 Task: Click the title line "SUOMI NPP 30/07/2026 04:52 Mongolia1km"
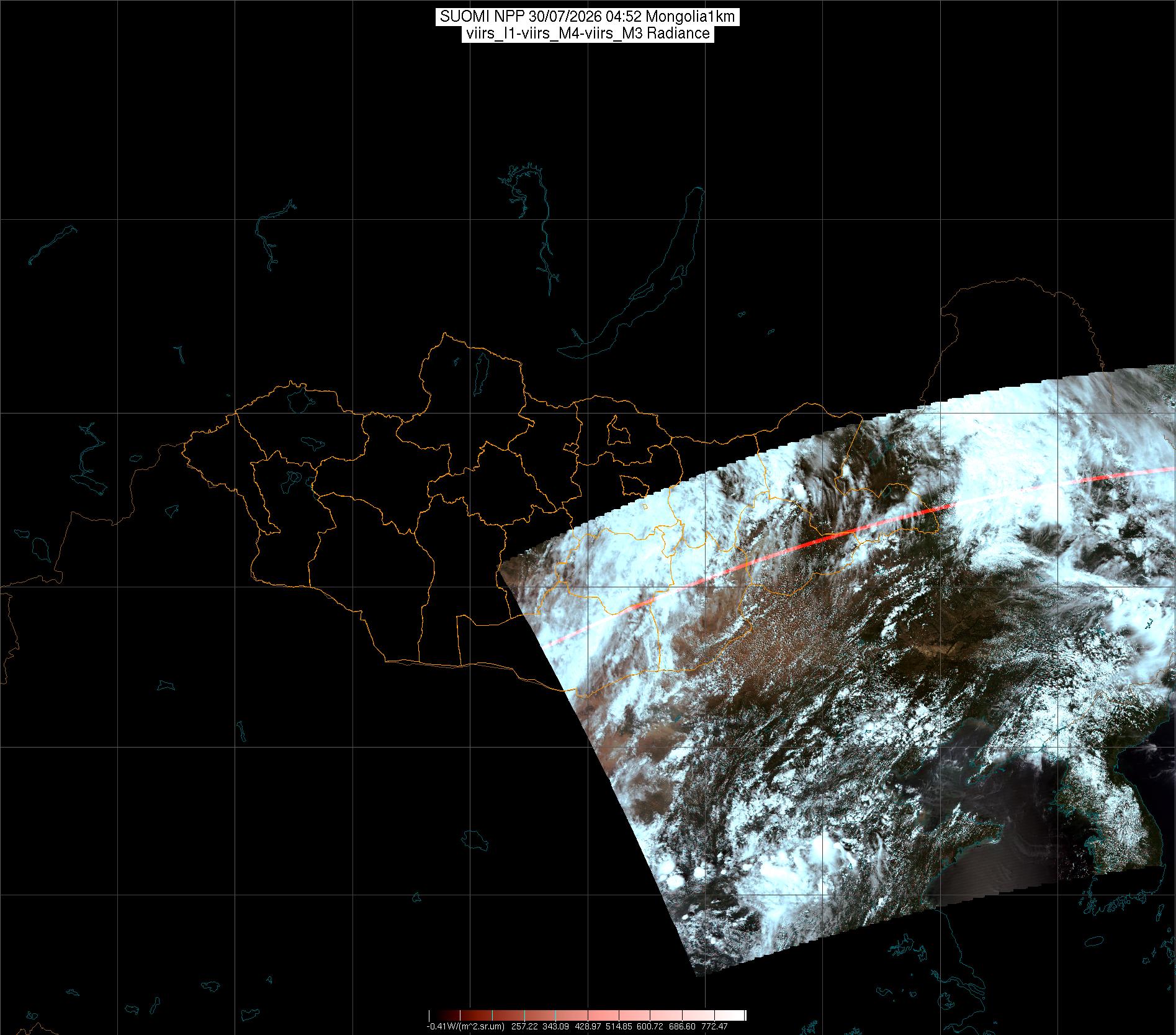(x=587, y=17)
